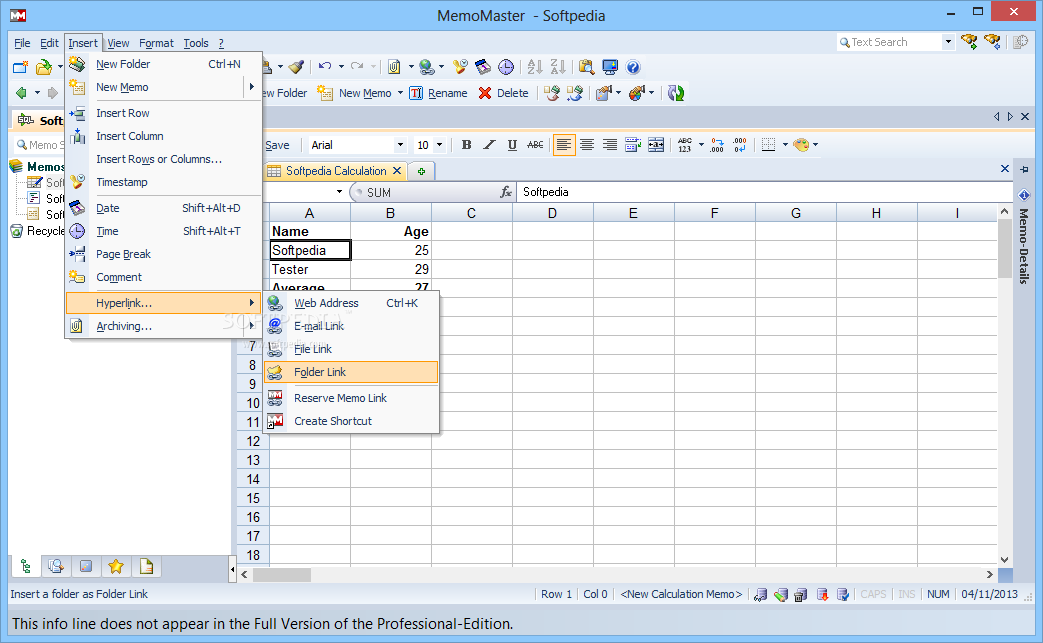Image resolution: width=1043 pixels, height=643 pixels.
Task: Open the cell borders dropdown arrow
Action: (x=785, y=145)
